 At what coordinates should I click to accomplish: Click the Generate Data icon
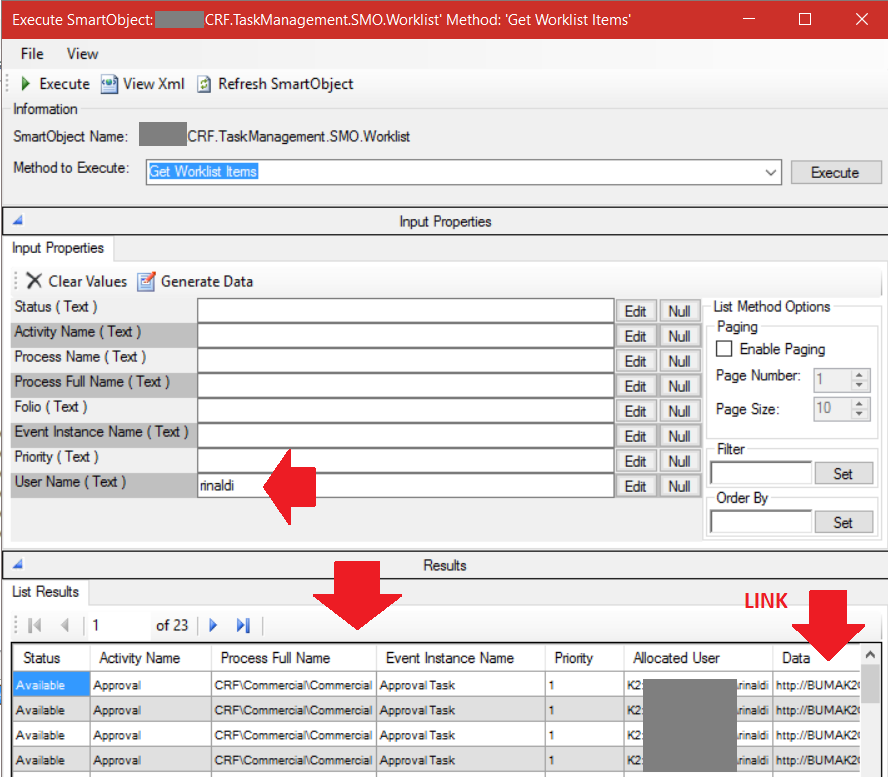click(x=146, y=281)
